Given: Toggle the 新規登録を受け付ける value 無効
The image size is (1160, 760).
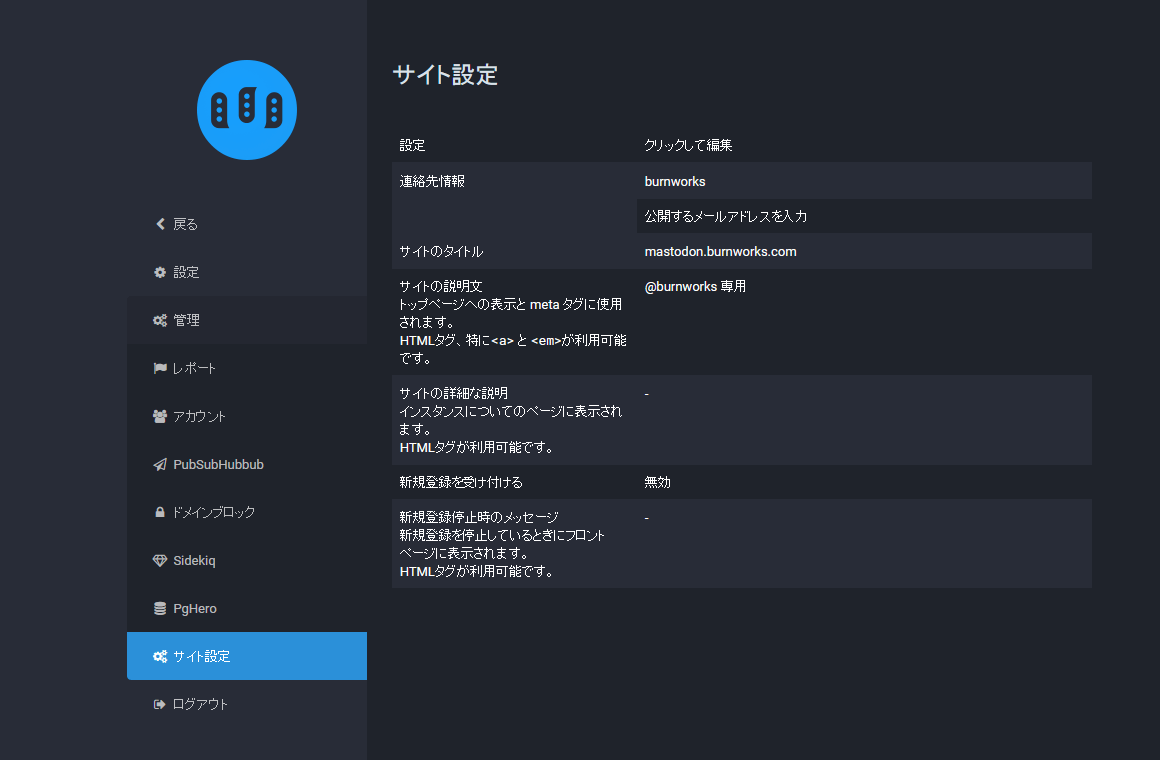Looking at the screenshot, I should [658, 482].
